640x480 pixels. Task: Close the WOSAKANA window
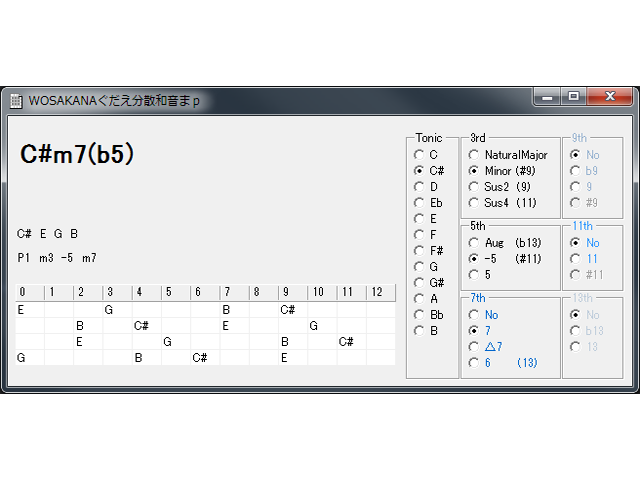coord(609,96)
